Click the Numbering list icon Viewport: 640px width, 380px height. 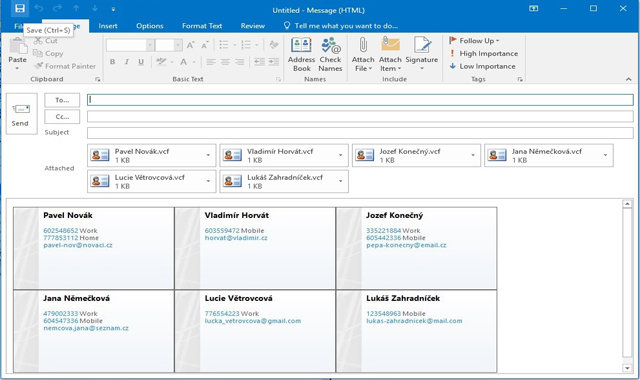(x=246, y=45)
